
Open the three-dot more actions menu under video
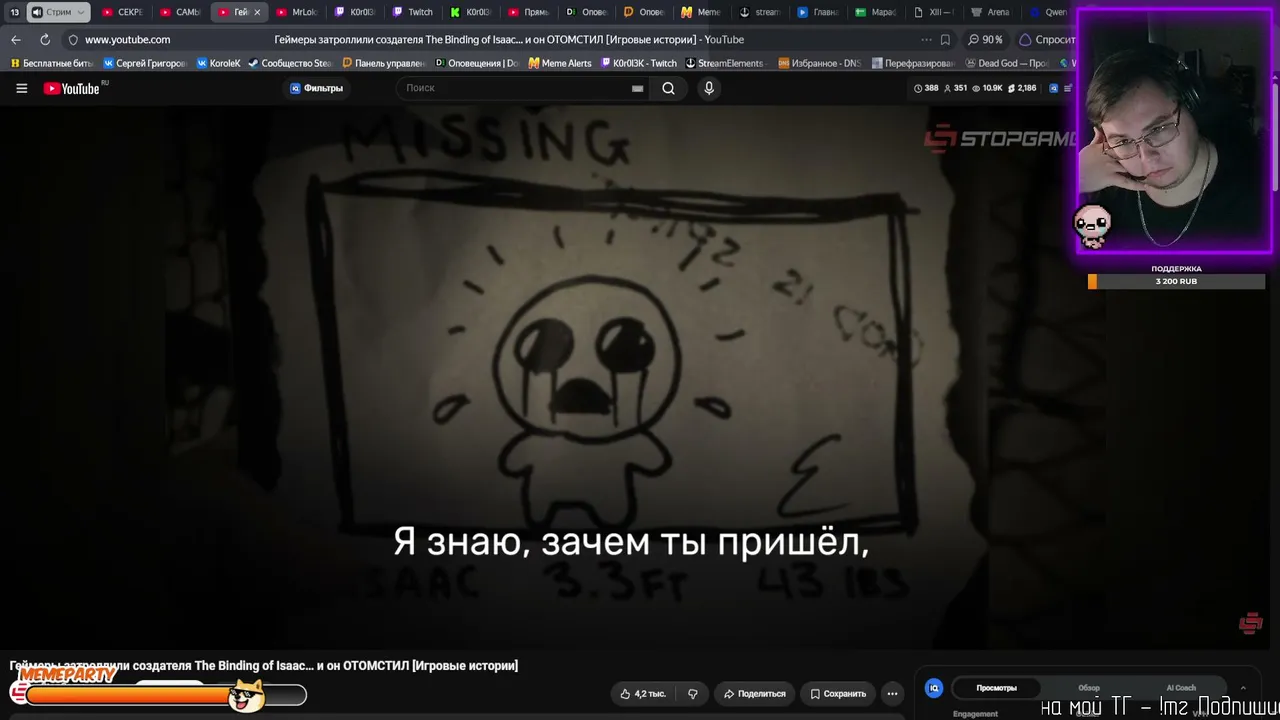[892, 693]
